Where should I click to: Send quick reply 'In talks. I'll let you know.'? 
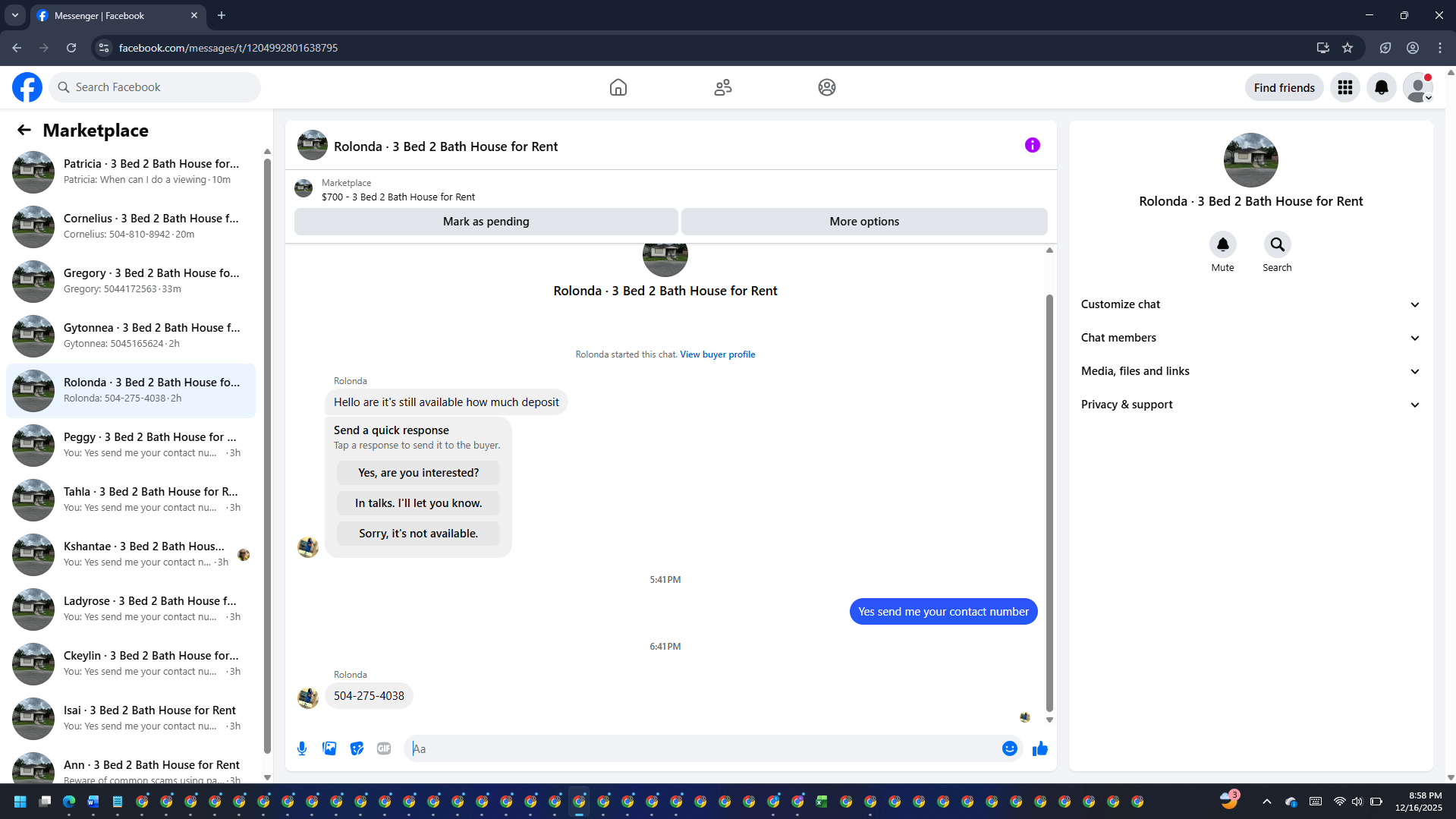point(419,503)
